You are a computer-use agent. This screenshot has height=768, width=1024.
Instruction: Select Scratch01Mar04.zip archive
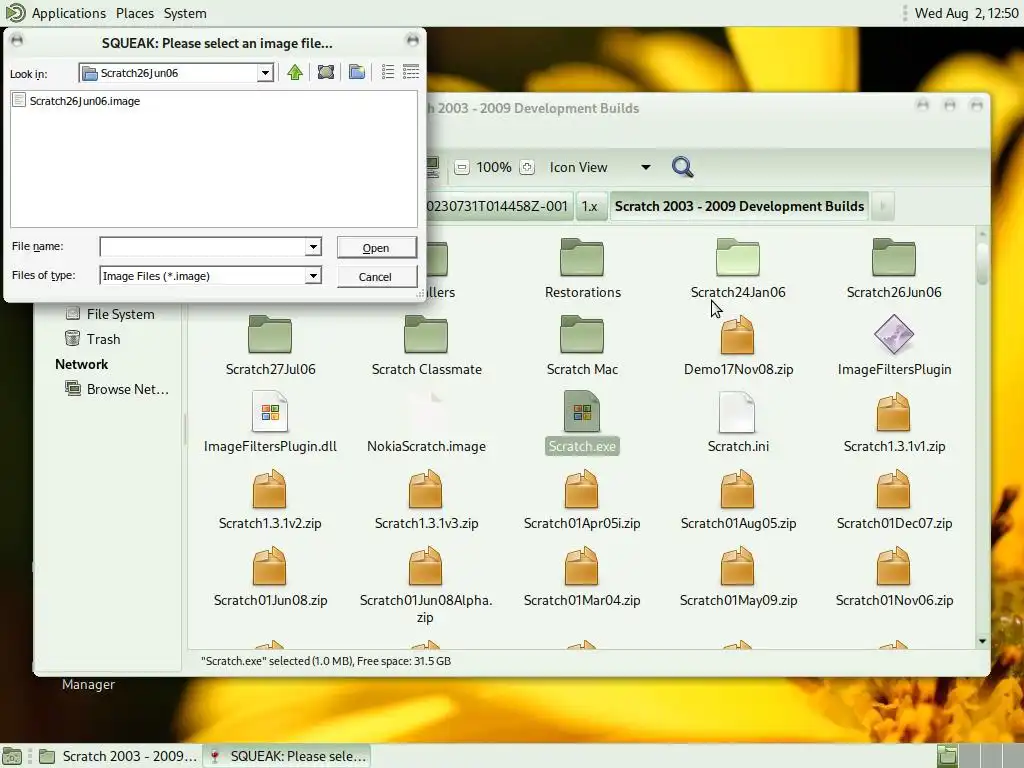tap(582, 576)
